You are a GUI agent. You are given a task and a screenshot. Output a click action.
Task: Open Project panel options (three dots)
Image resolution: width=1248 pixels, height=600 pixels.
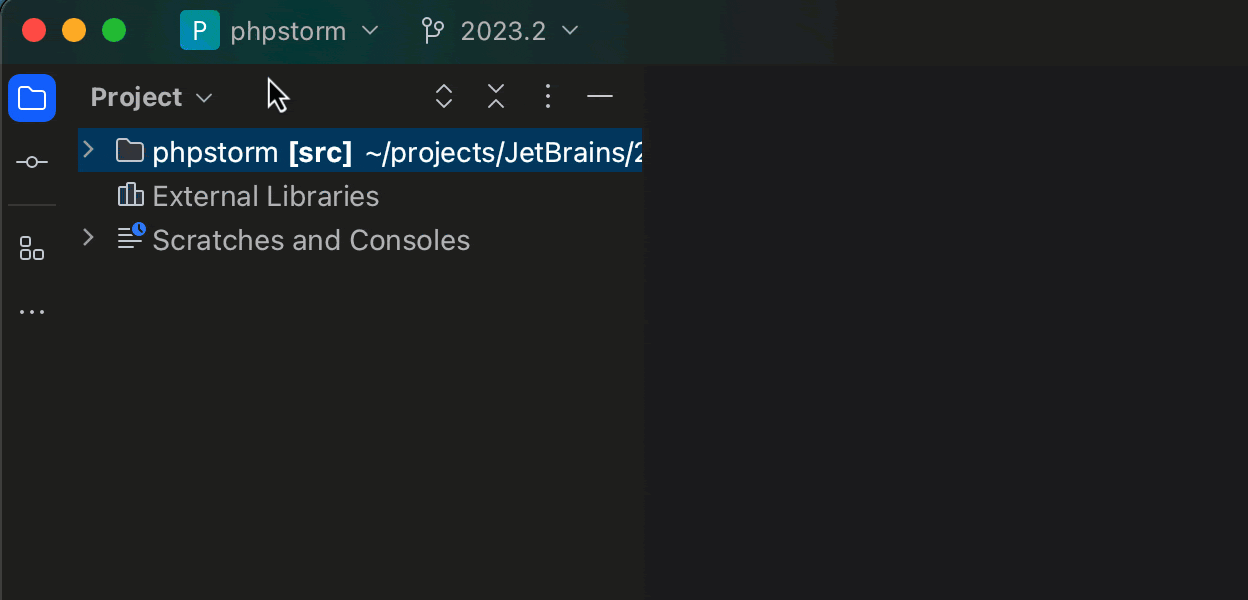pyautogui.click(x=547, y=96)
